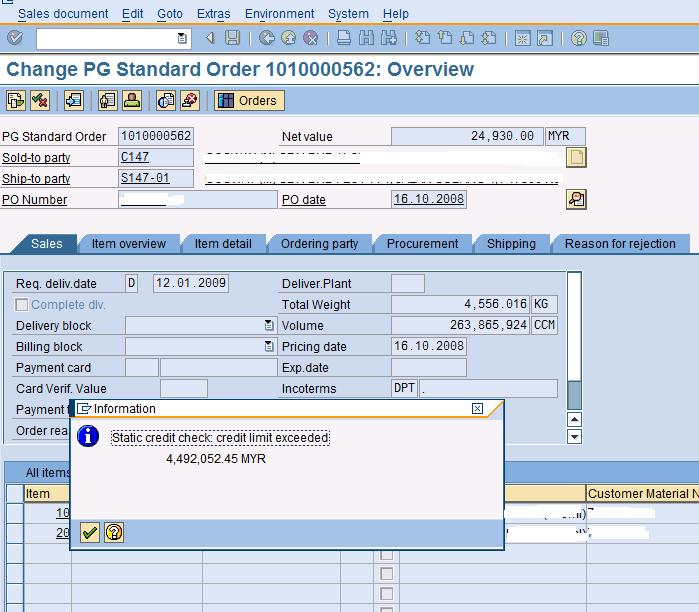
Task: Open Help with the question mark icon
Action: pos(578,38)
